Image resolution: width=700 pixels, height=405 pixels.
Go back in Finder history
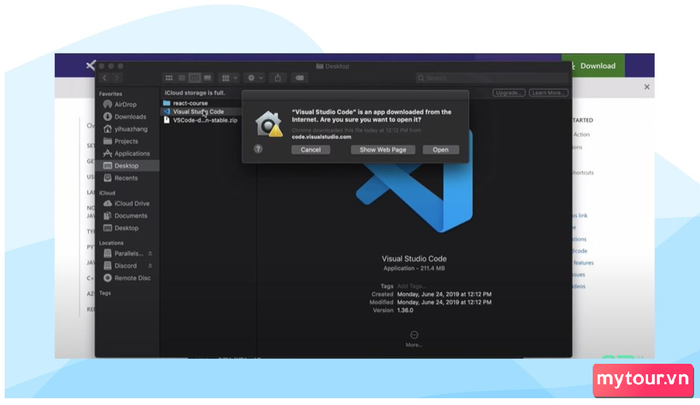click(104, 78)
